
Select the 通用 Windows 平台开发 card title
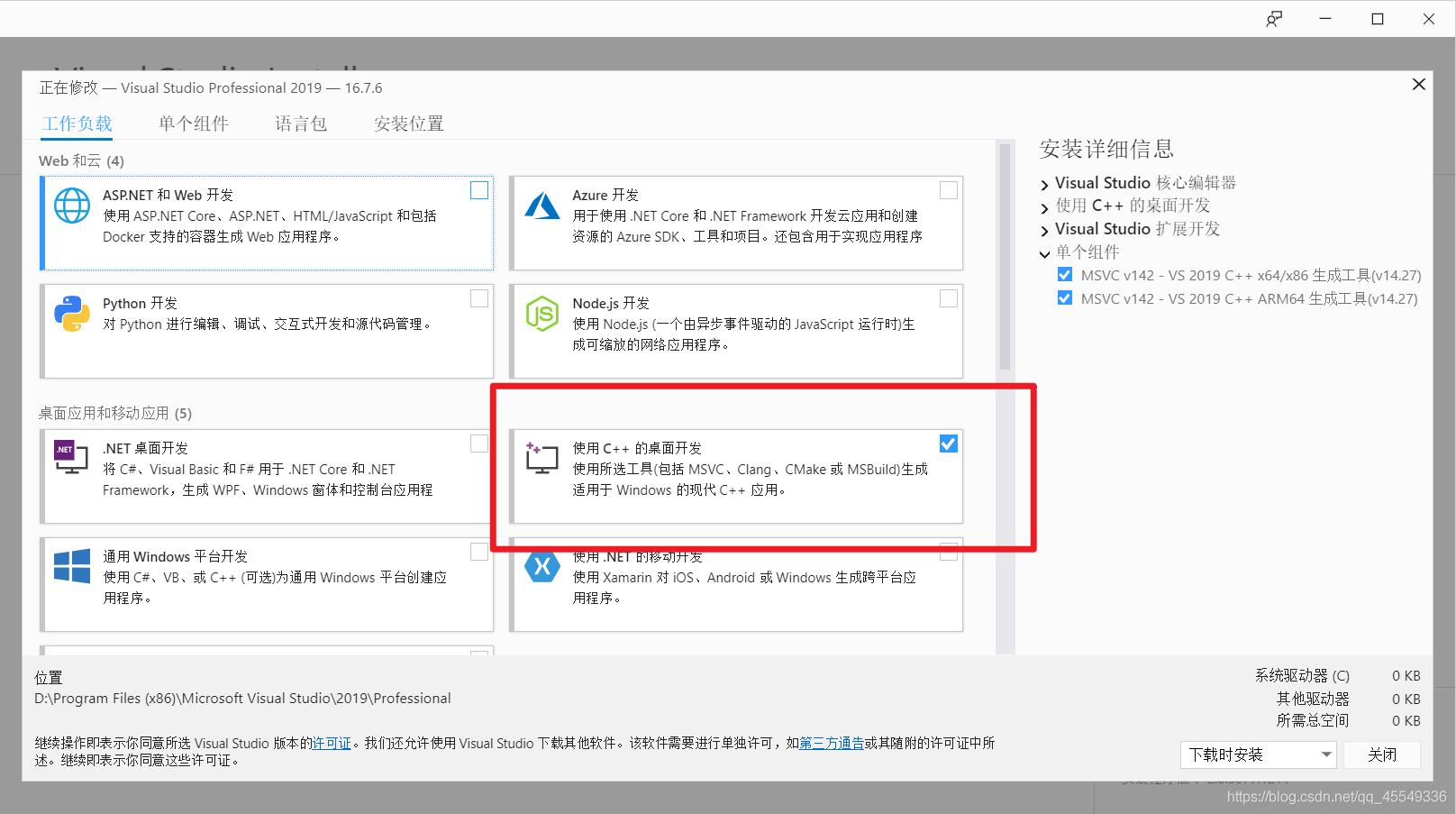[x=175, y=556]
